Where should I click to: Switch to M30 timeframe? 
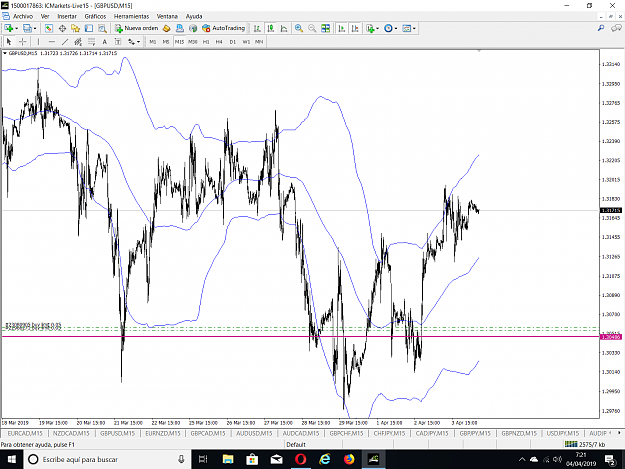[x=193, y=41]
